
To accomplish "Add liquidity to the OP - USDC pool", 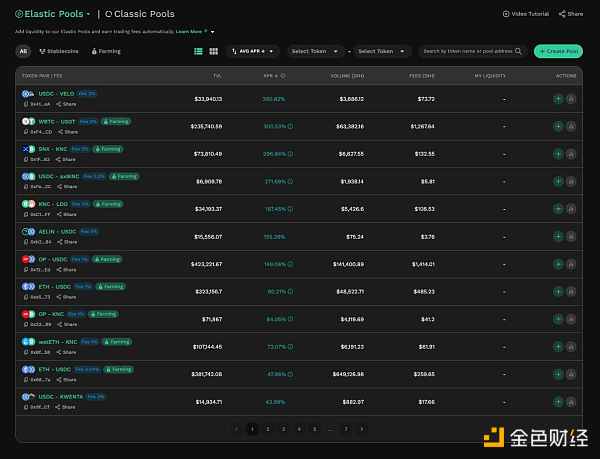I will (x=558, y=264).
